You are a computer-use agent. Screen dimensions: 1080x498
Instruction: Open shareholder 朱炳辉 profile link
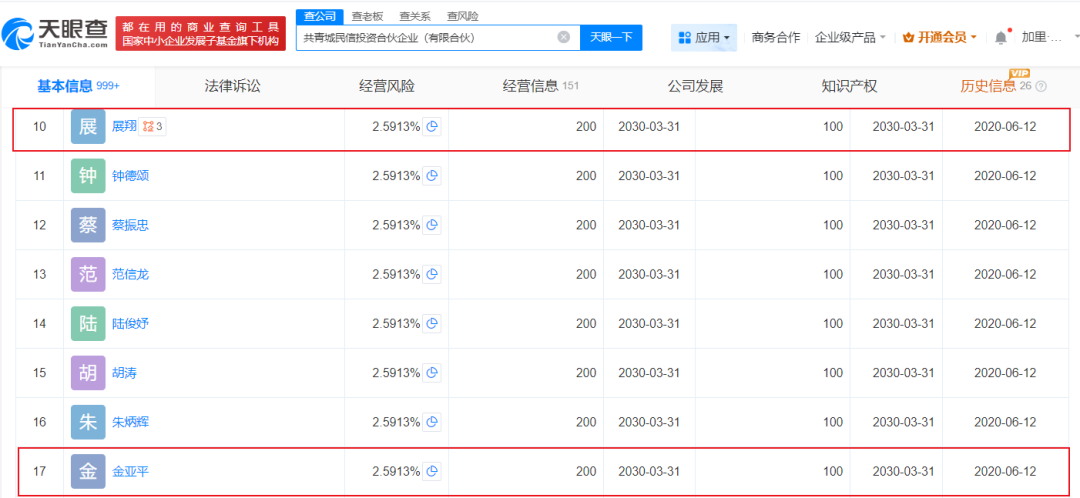(130, 422)
